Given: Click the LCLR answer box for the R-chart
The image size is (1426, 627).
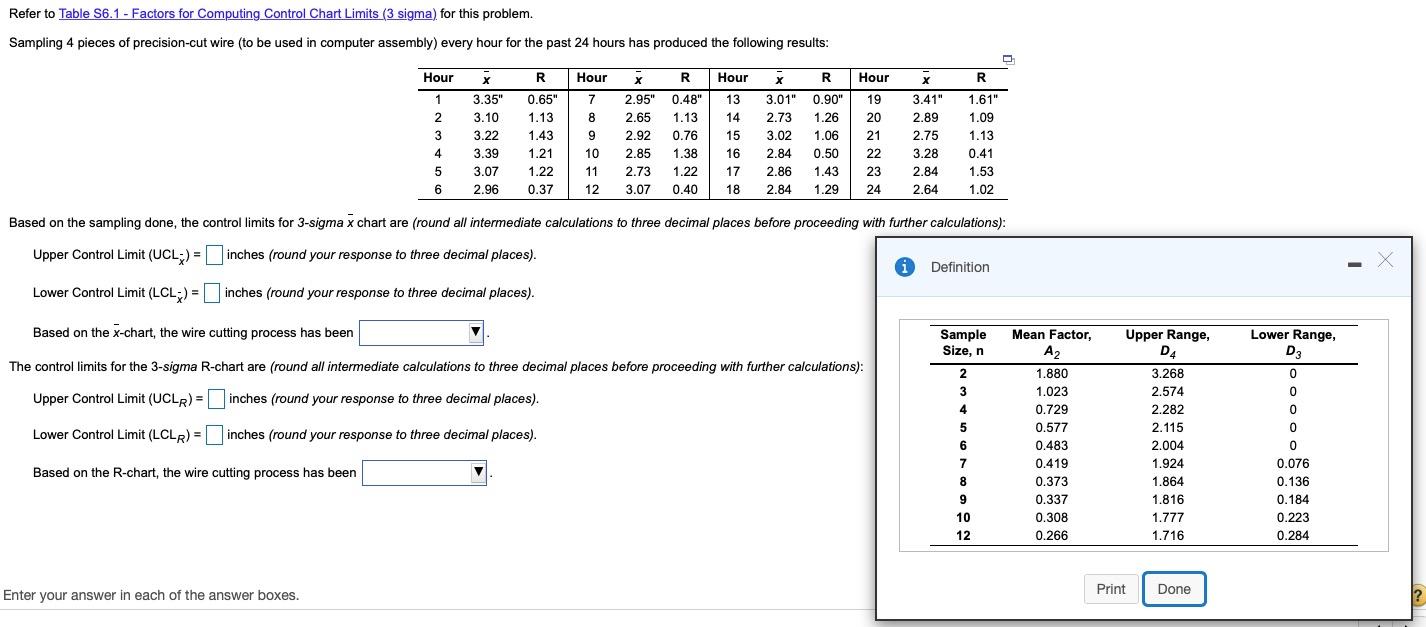Looking at the screenshot, I should [213, 434].
